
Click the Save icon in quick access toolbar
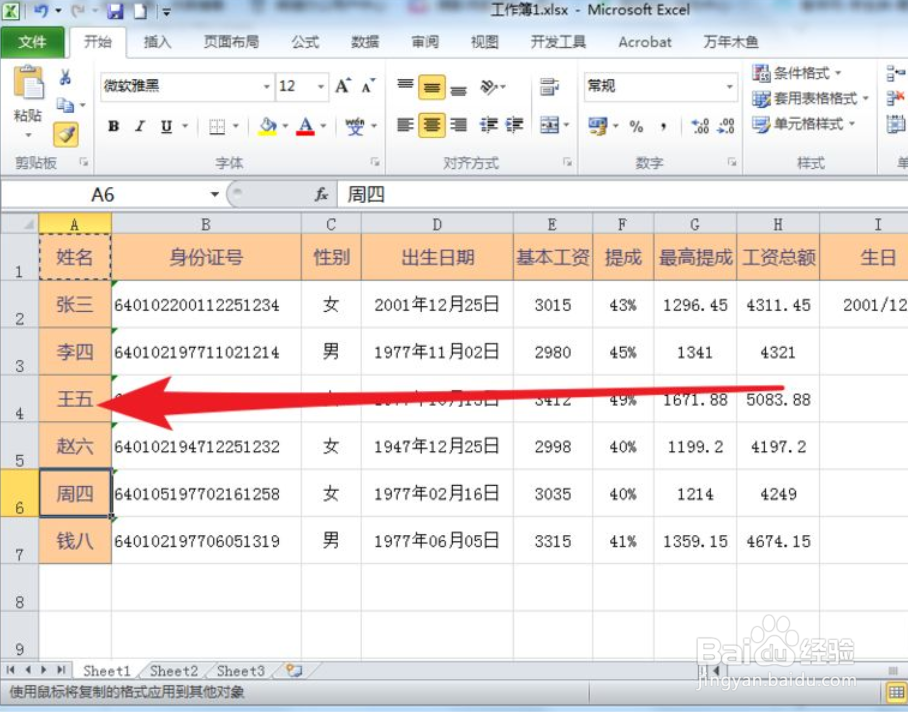click(x=116, y=11)
